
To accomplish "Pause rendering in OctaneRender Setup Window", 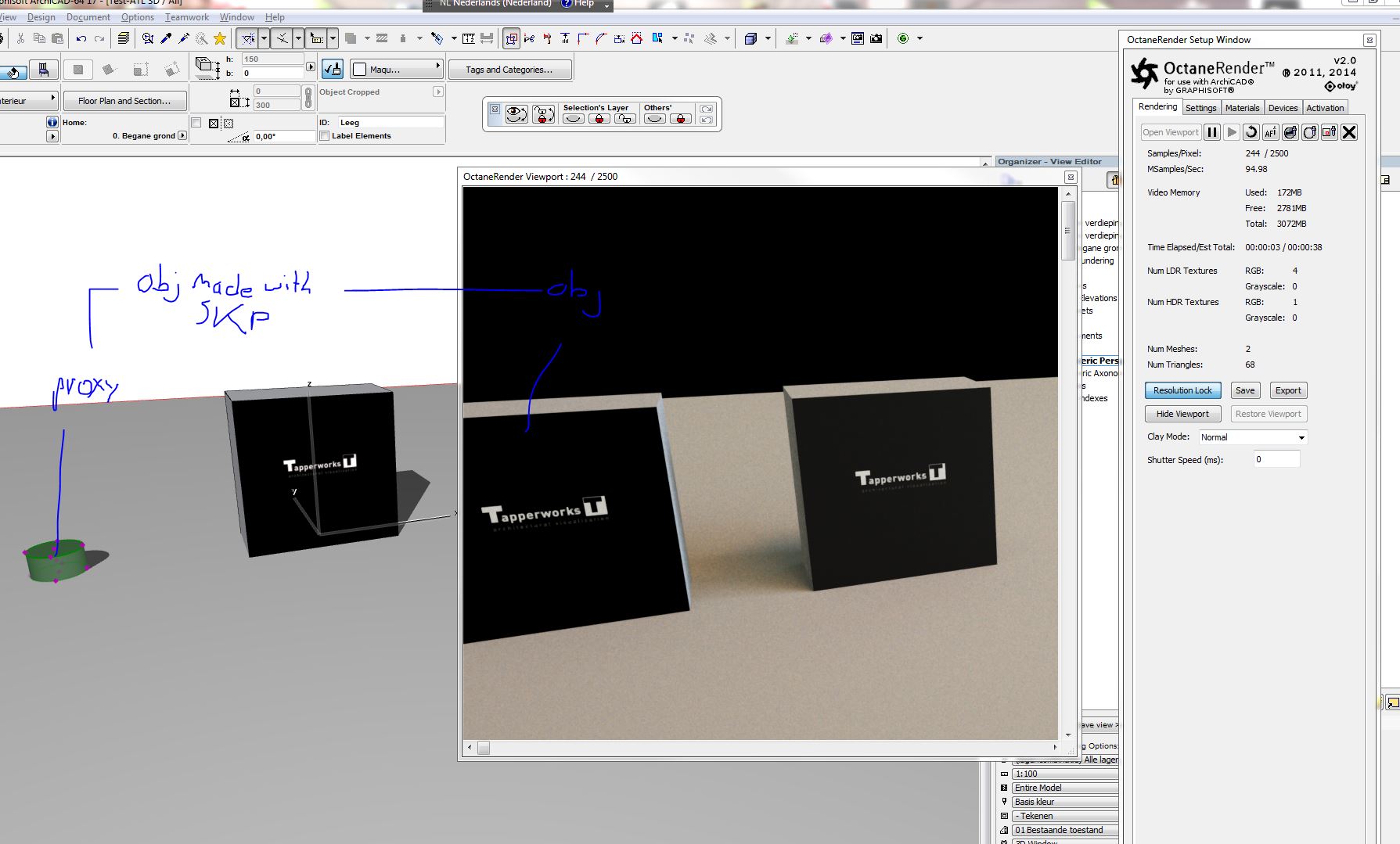I will click(x=1211, y=132).
